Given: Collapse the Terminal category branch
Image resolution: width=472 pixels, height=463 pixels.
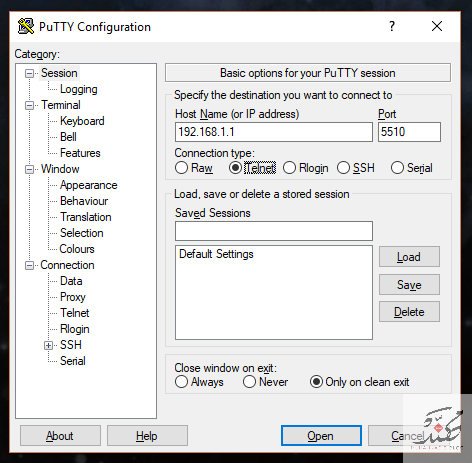Looking at the screenshot, I should [29, 105].
